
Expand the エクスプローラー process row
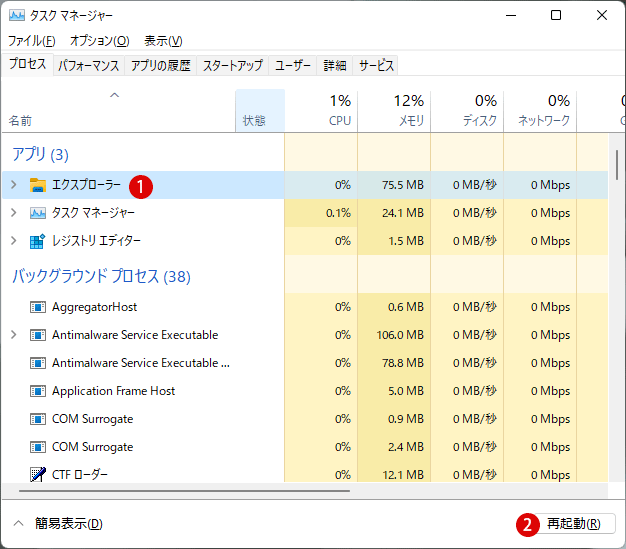pos(14,185)
